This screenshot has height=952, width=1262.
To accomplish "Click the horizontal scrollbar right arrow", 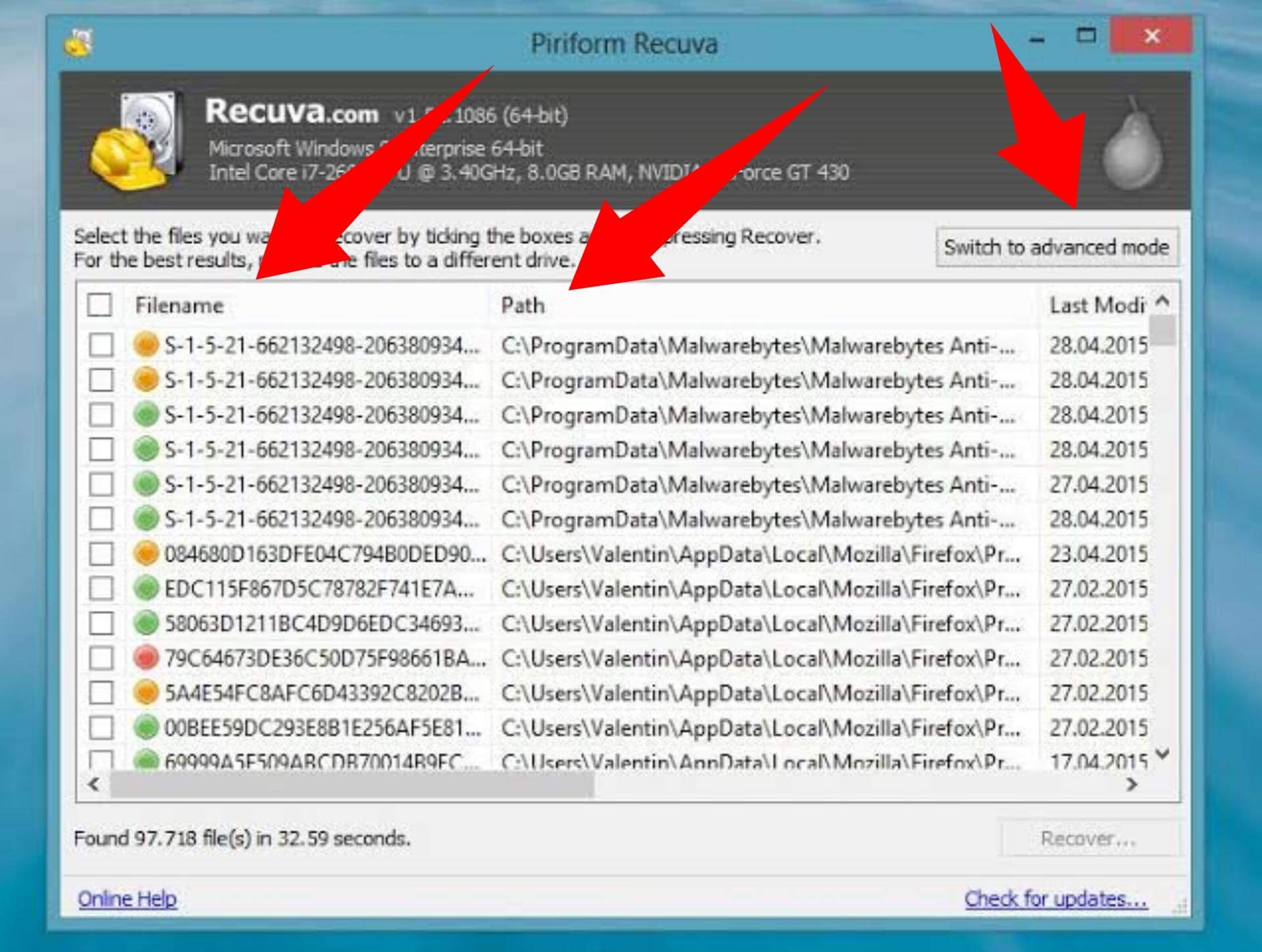I will (1132, 784).
